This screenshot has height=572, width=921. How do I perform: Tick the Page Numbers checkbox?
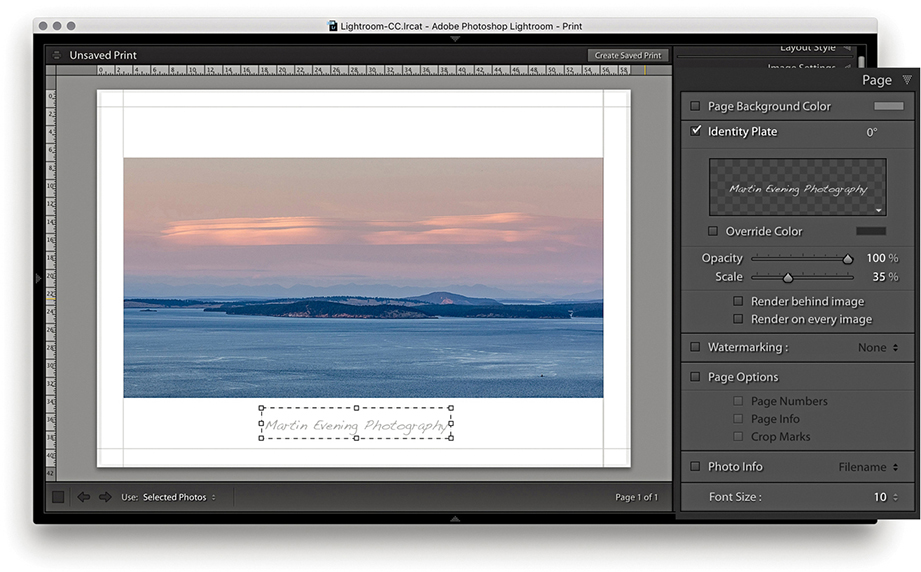pos(739,401)
